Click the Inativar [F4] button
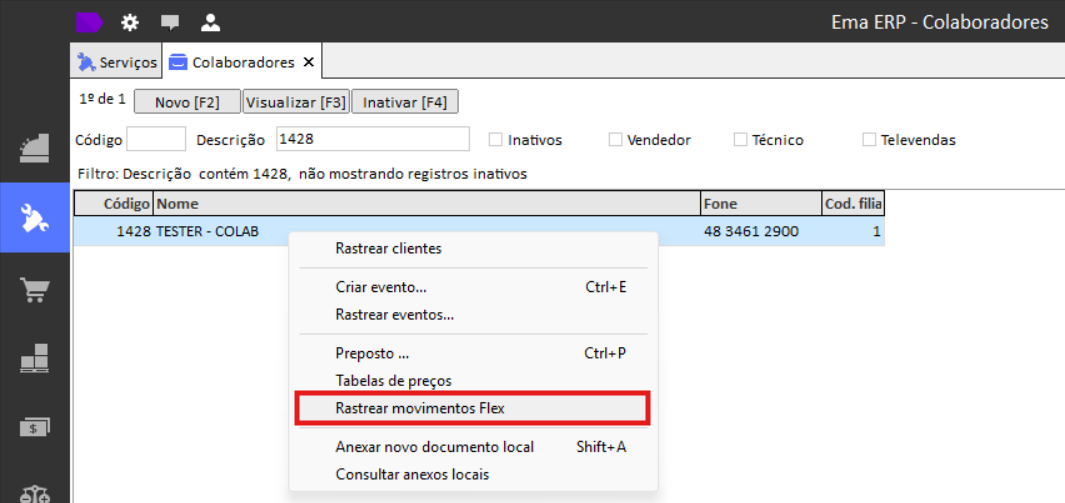This screenshot has width=1065, height=503. [x=405, y=103]
